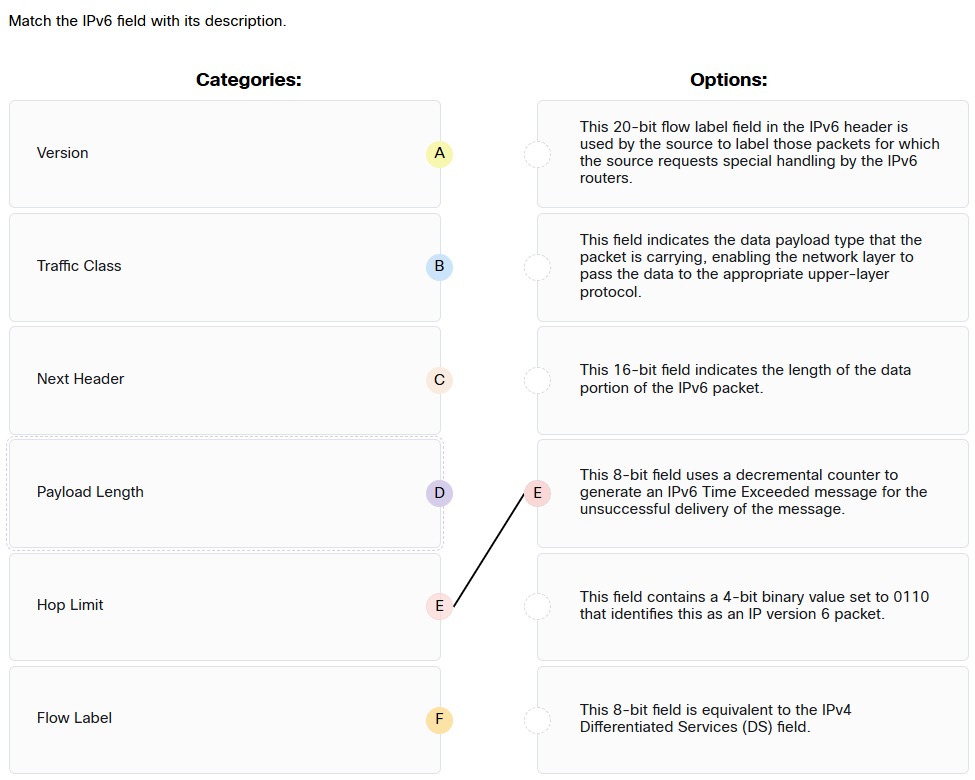
Task: Click letter badge D beside Payload Length
Action: [x=438, y=492]
